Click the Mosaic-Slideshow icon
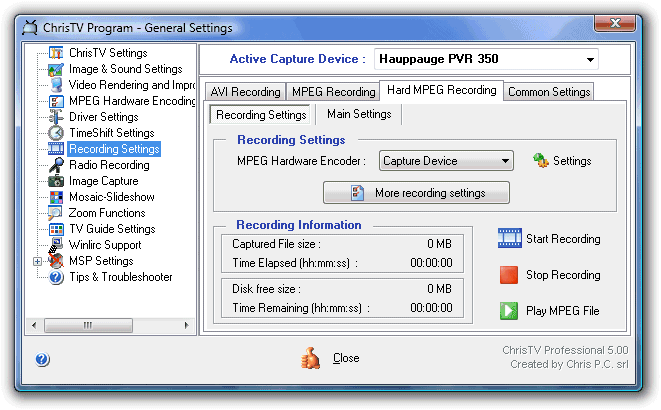 [56, 197]
